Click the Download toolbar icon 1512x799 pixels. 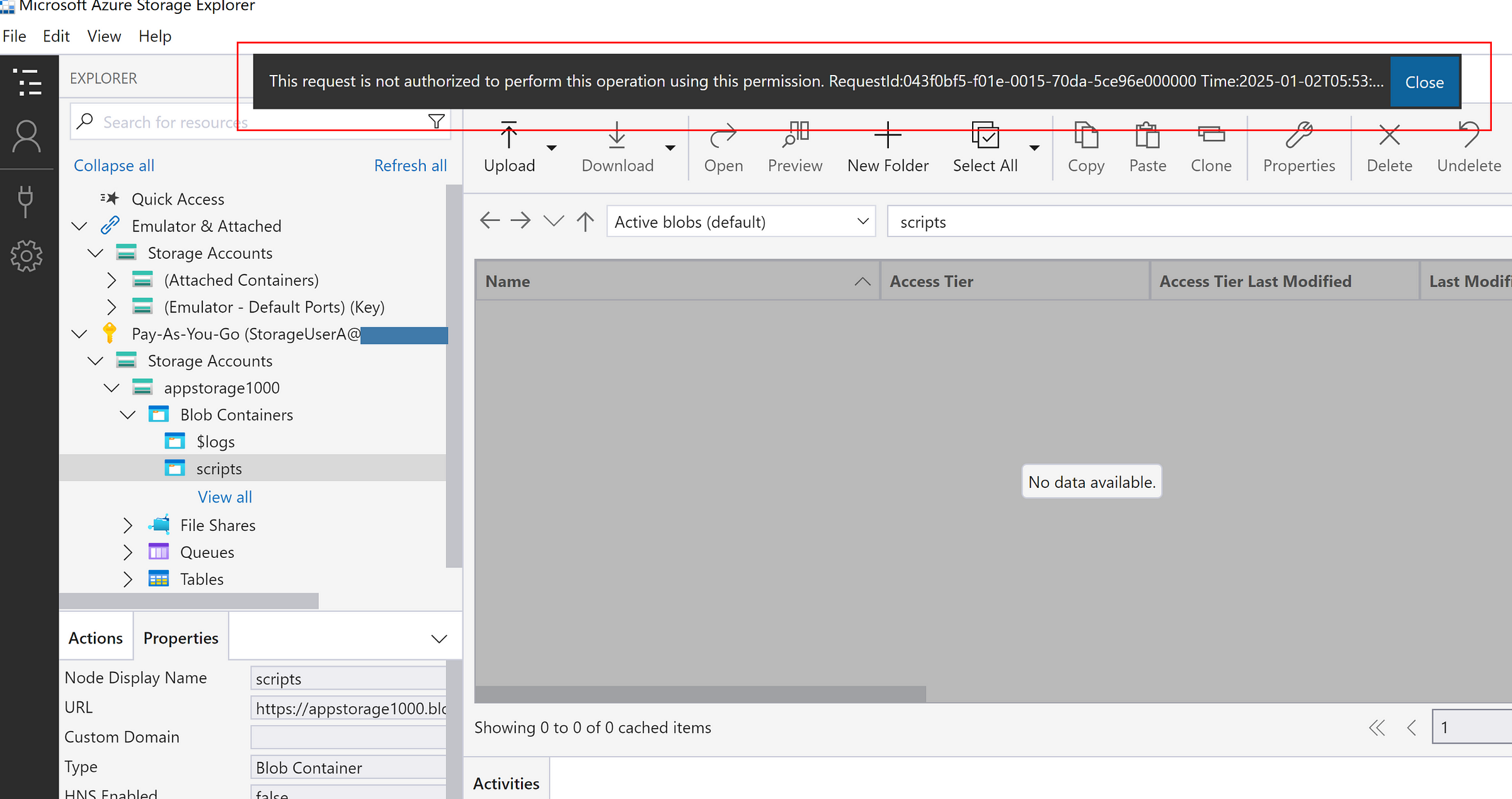coord(617,135)
